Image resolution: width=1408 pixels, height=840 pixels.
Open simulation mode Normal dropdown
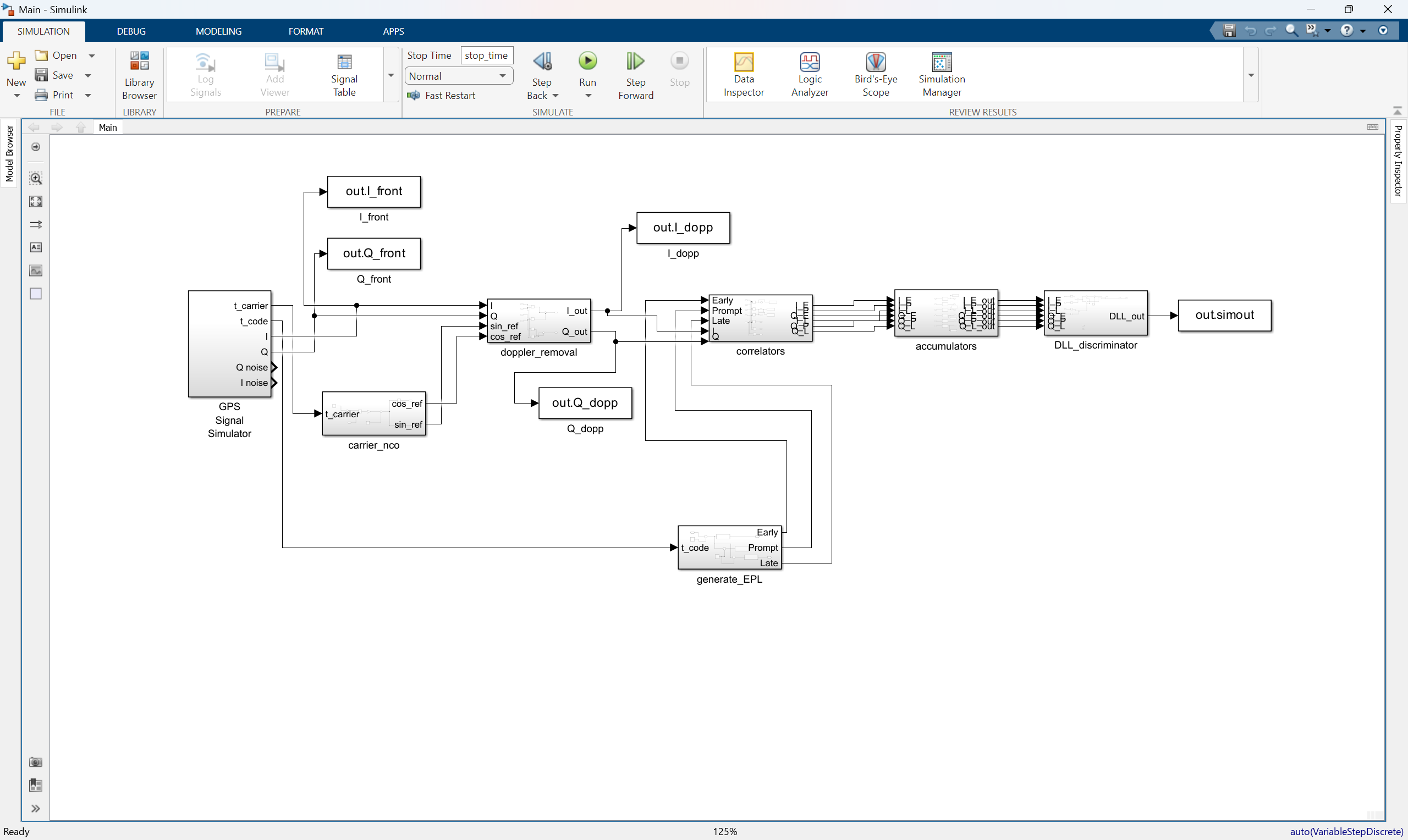tap(459, 76)
